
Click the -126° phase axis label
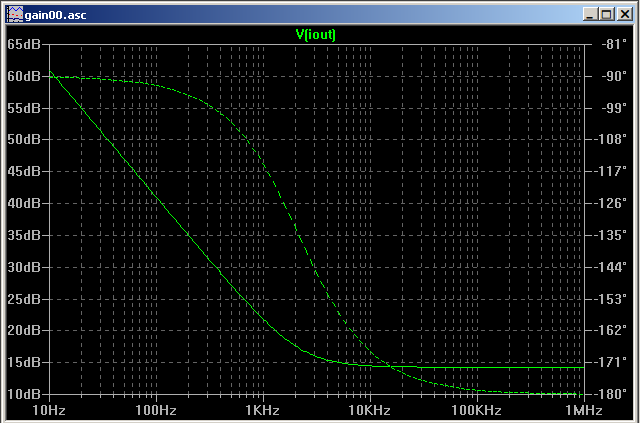(x=612, y=203)
